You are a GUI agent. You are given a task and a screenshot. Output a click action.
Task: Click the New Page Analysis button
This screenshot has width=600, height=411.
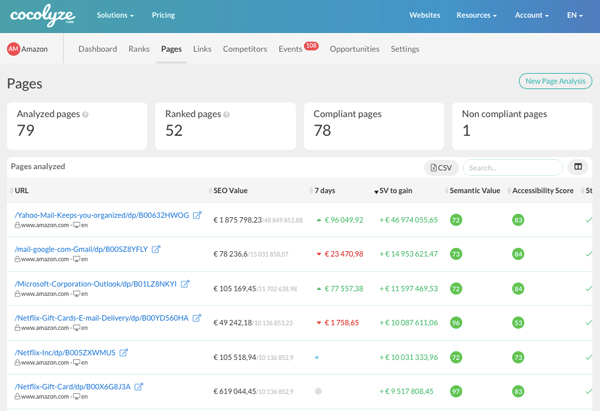(555, 81)
